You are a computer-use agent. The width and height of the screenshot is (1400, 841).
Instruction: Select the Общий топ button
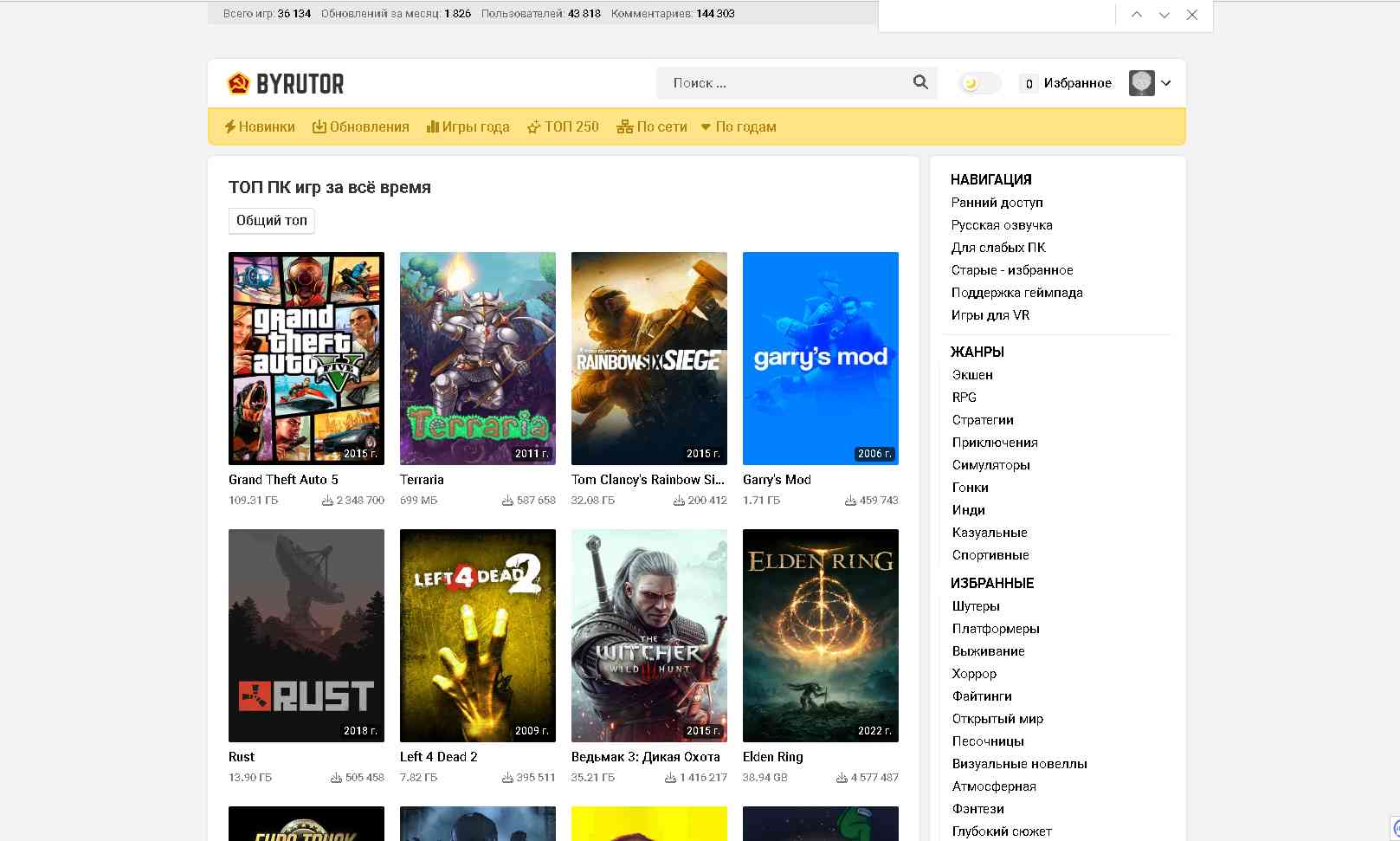pos(272,221)
